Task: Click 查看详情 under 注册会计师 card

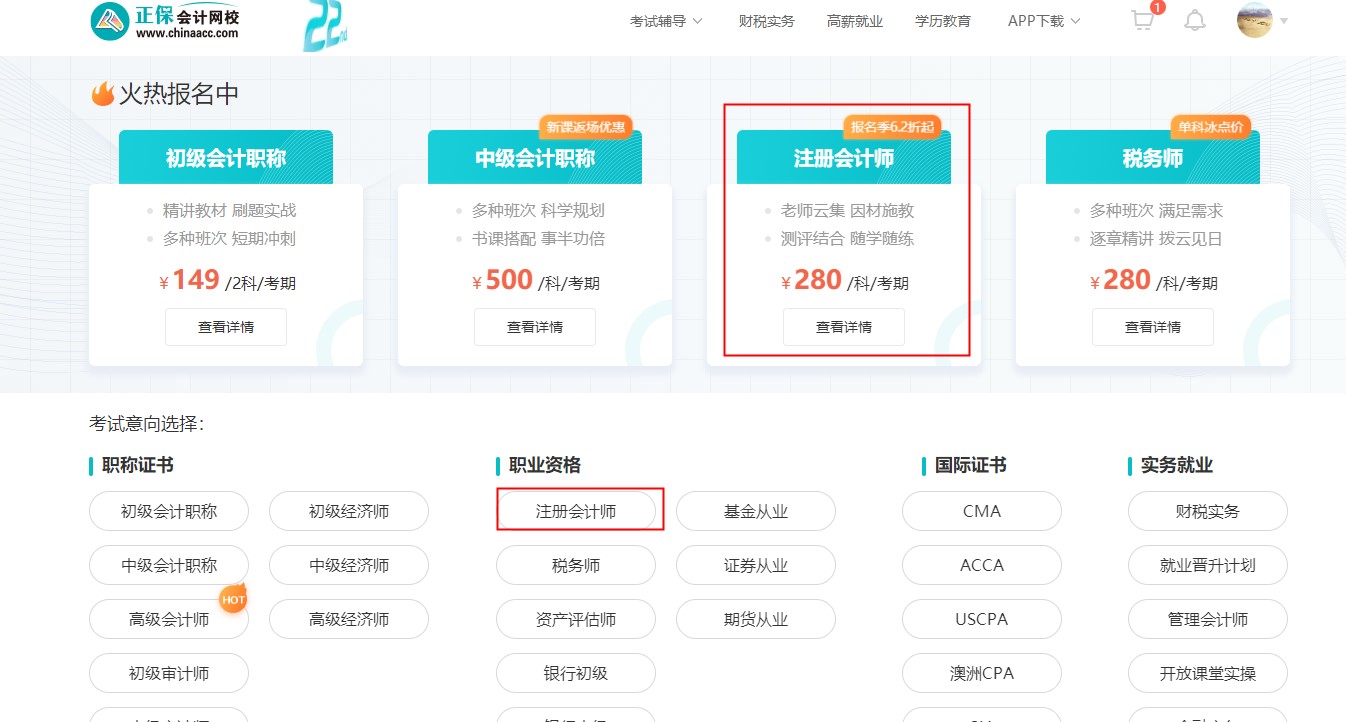Action: click(x=843, y=326)
